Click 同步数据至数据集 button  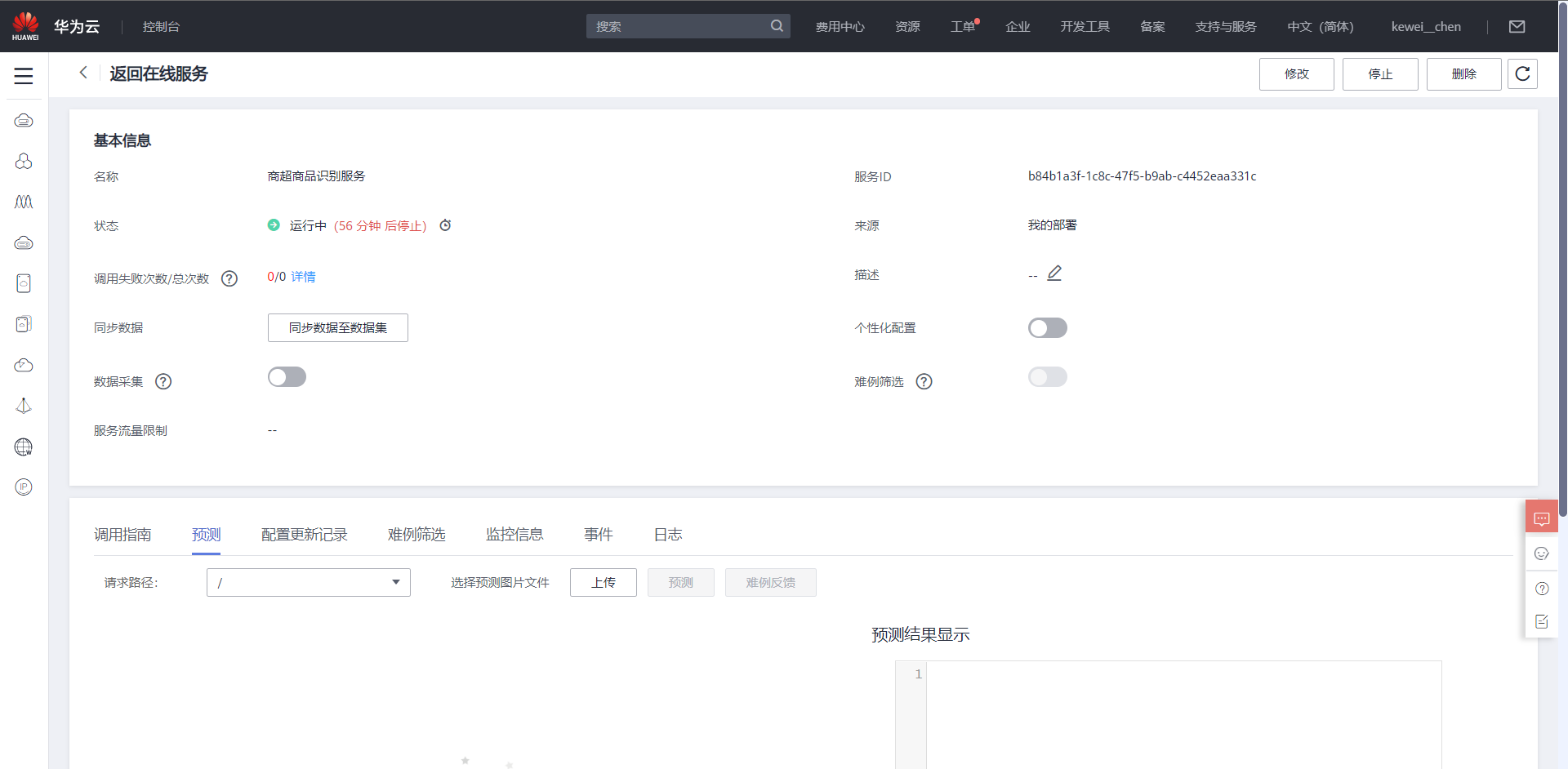point(338,327)
